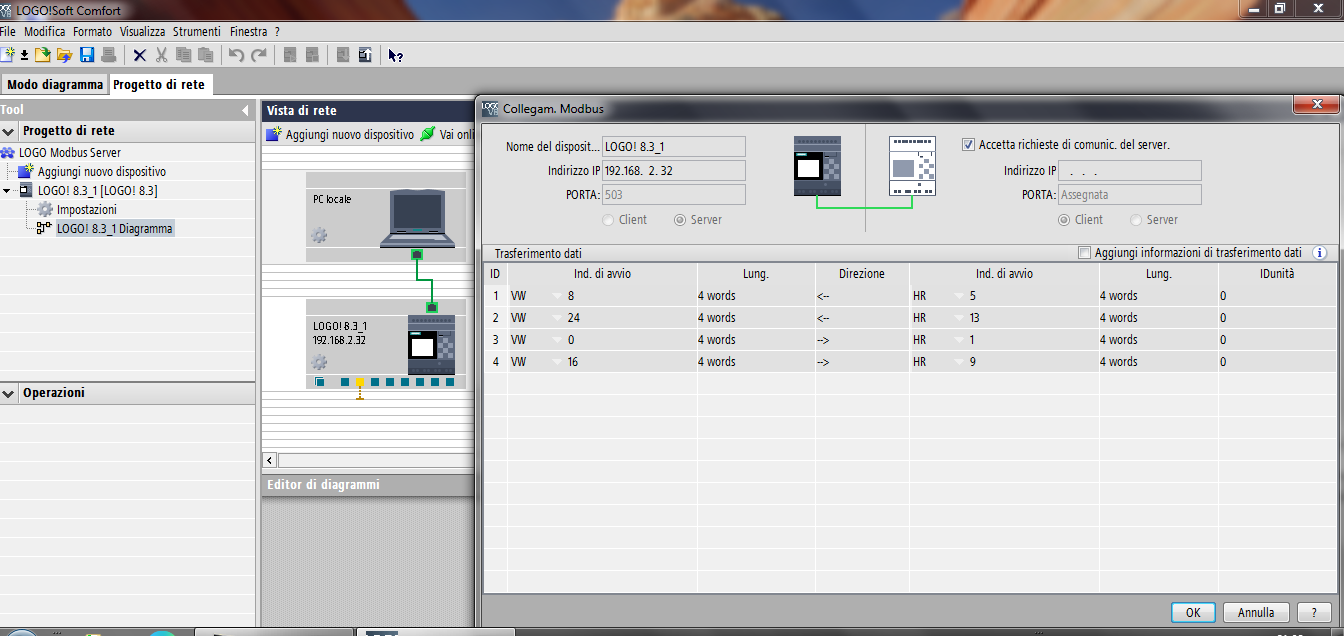1344x636 pixels.
Task: Enable Aggiungi informazioni di trasferimento dati checkbox
Action: click(1085, 254)
